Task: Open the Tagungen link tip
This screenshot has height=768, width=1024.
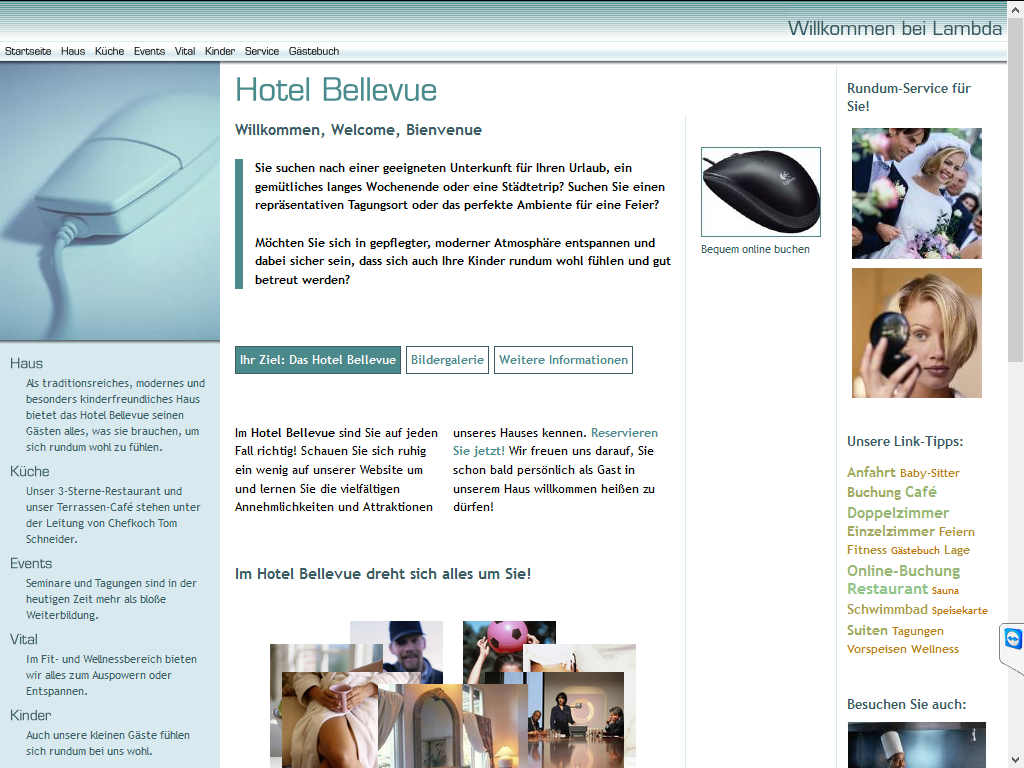Action: [918, 631]
